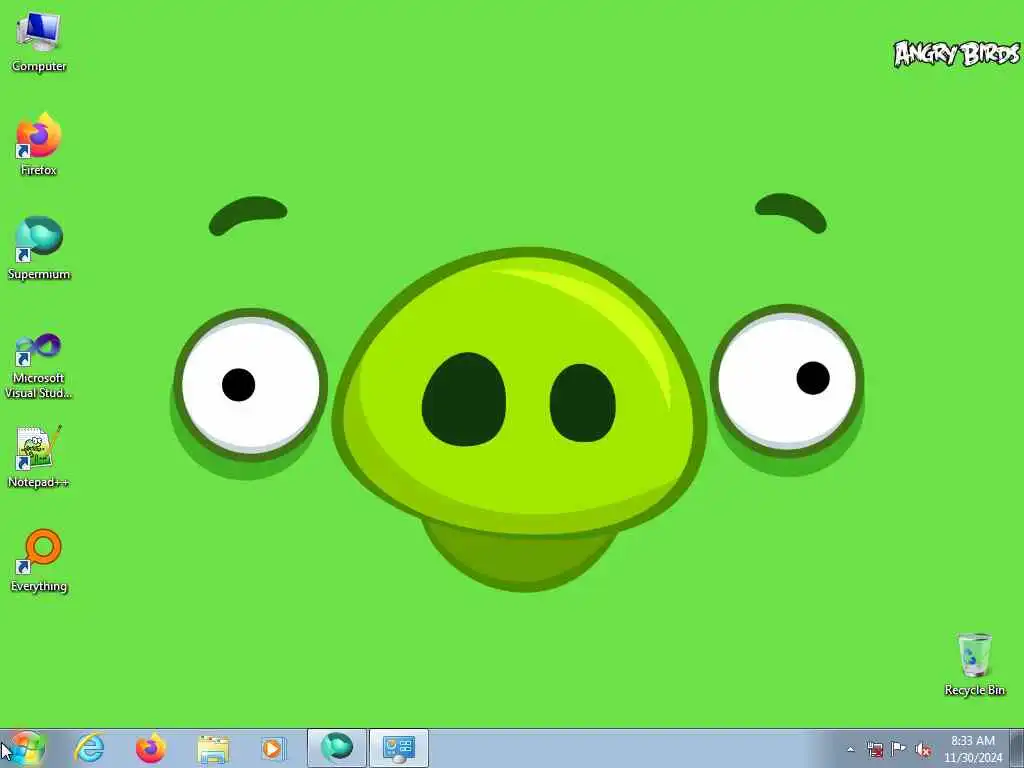The height and width of the screenshot is (768, 1024).
Task: Launch Internet Explorer from the taskbar
Action: coord(89,748)
